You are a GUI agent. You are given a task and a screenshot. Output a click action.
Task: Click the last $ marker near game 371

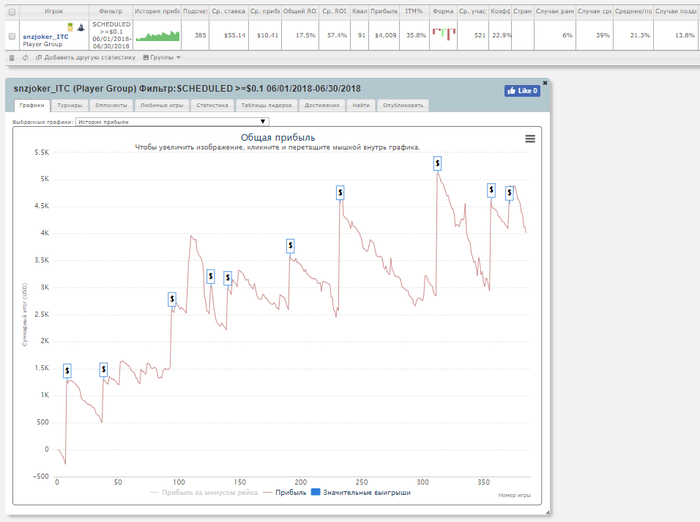coord(509,193)
